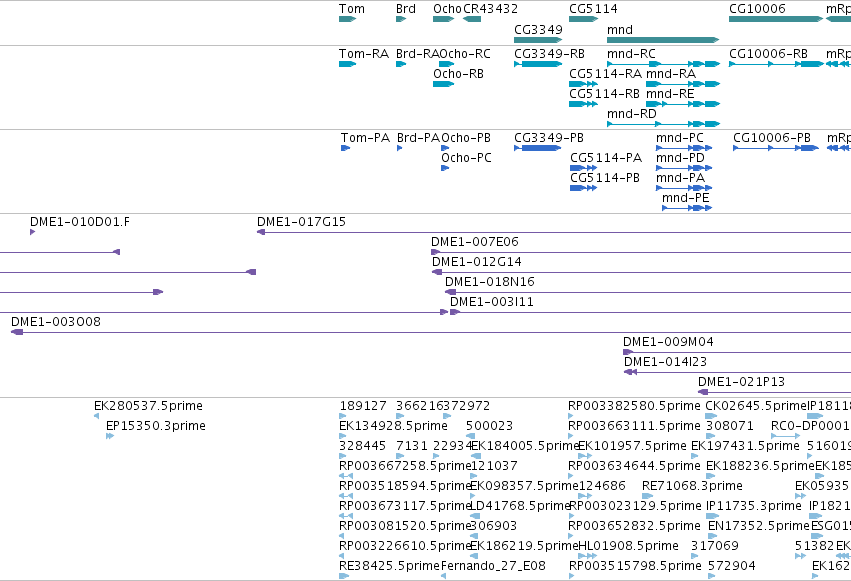Click the mnd-PD protein label
The image size is (851, 581).
680,158
